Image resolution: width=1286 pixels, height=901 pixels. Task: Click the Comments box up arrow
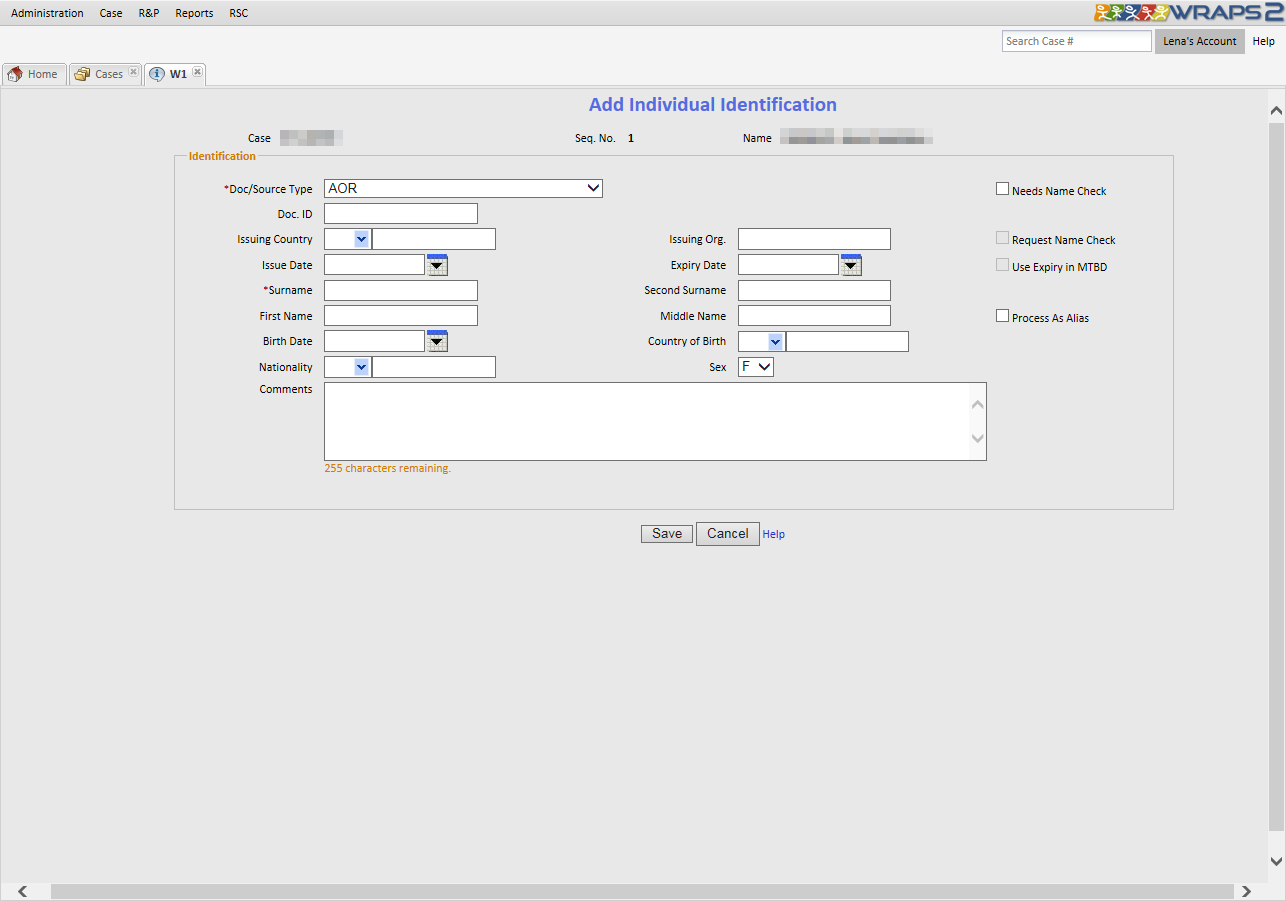978,404
